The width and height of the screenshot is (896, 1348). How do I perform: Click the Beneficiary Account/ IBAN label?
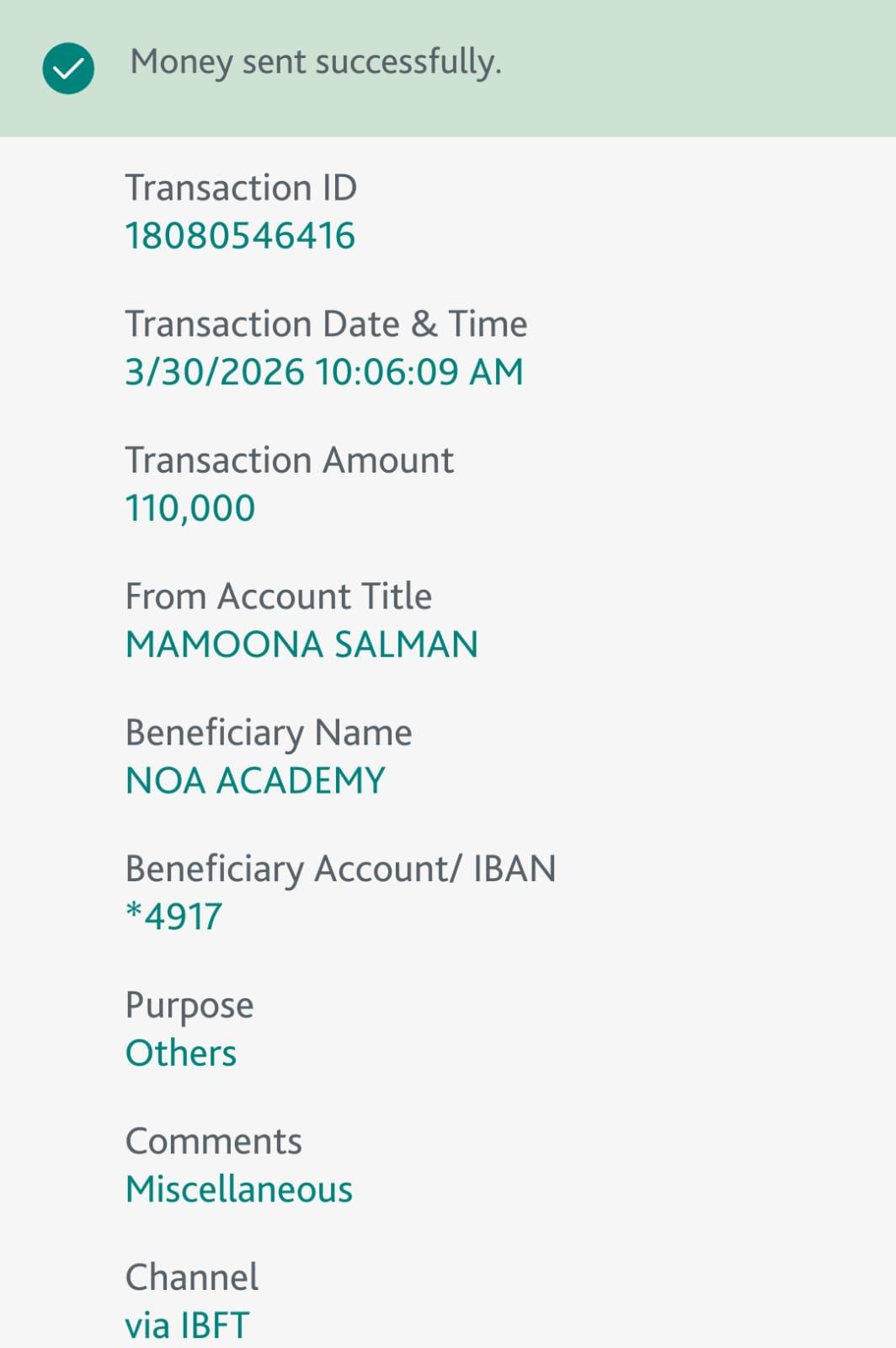(340, 869)
